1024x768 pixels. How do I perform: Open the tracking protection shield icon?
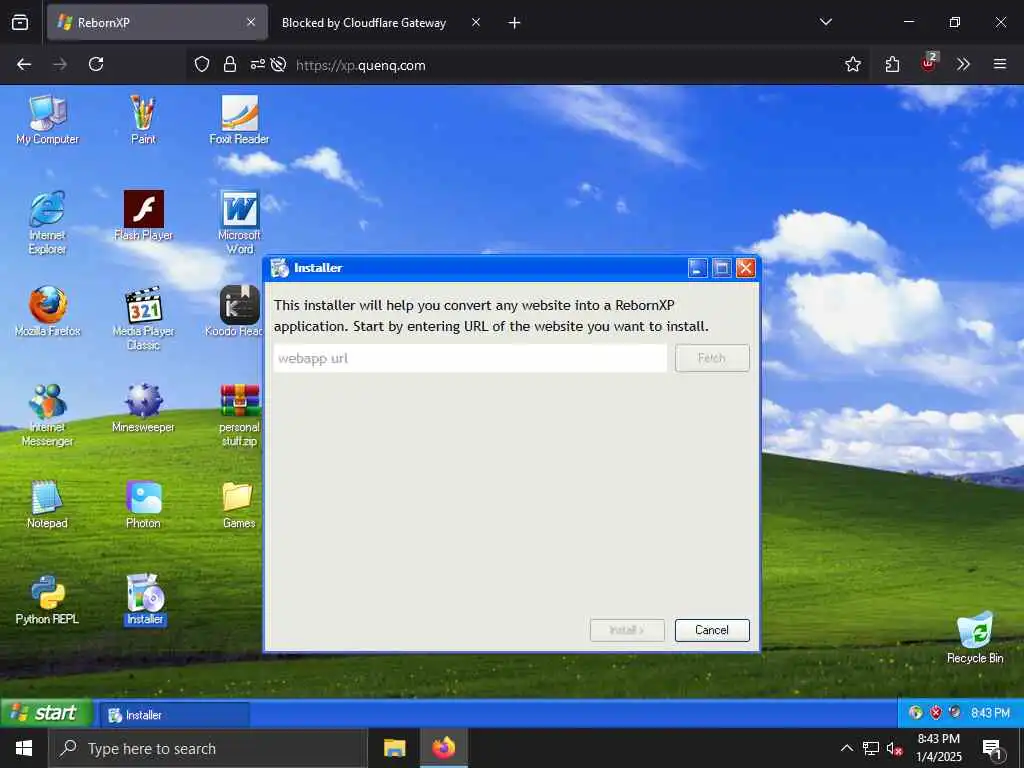pyautogui.click(x=202, y=64)
